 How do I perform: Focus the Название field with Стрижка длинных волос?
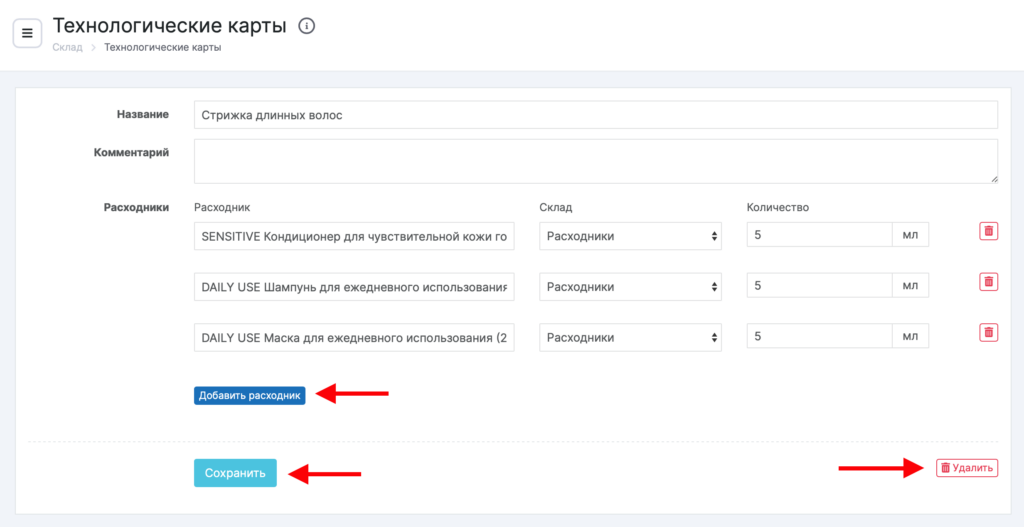[596, 115]
